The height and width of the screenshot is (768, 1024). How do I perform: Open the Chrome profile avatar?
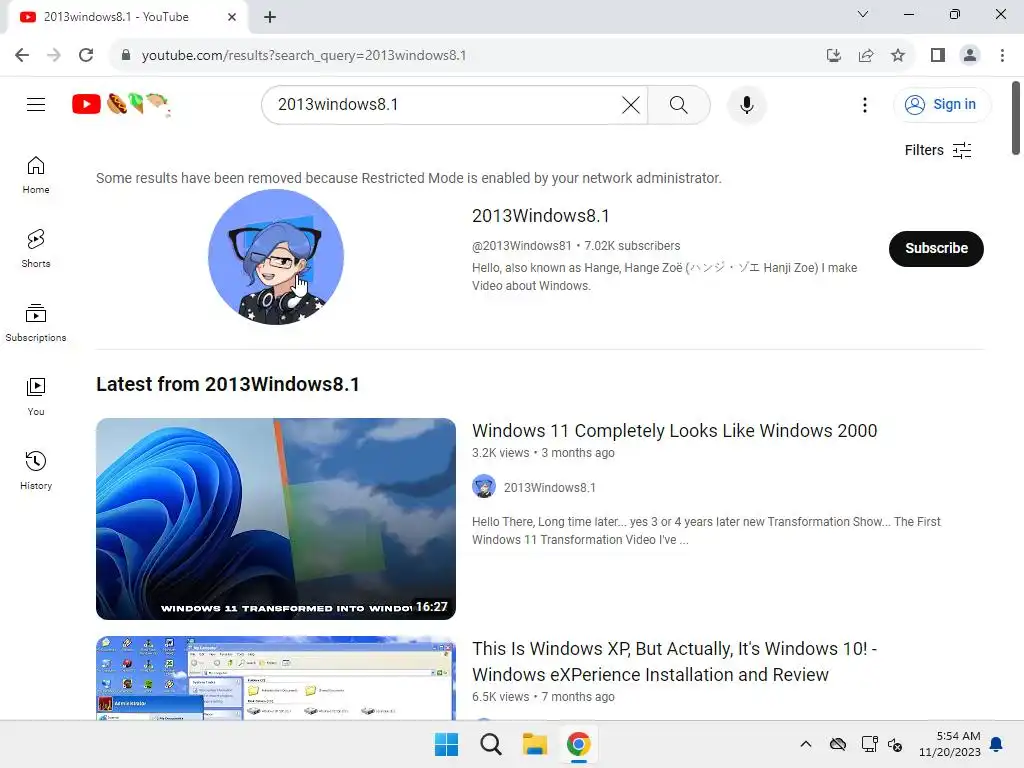[970, 55]
